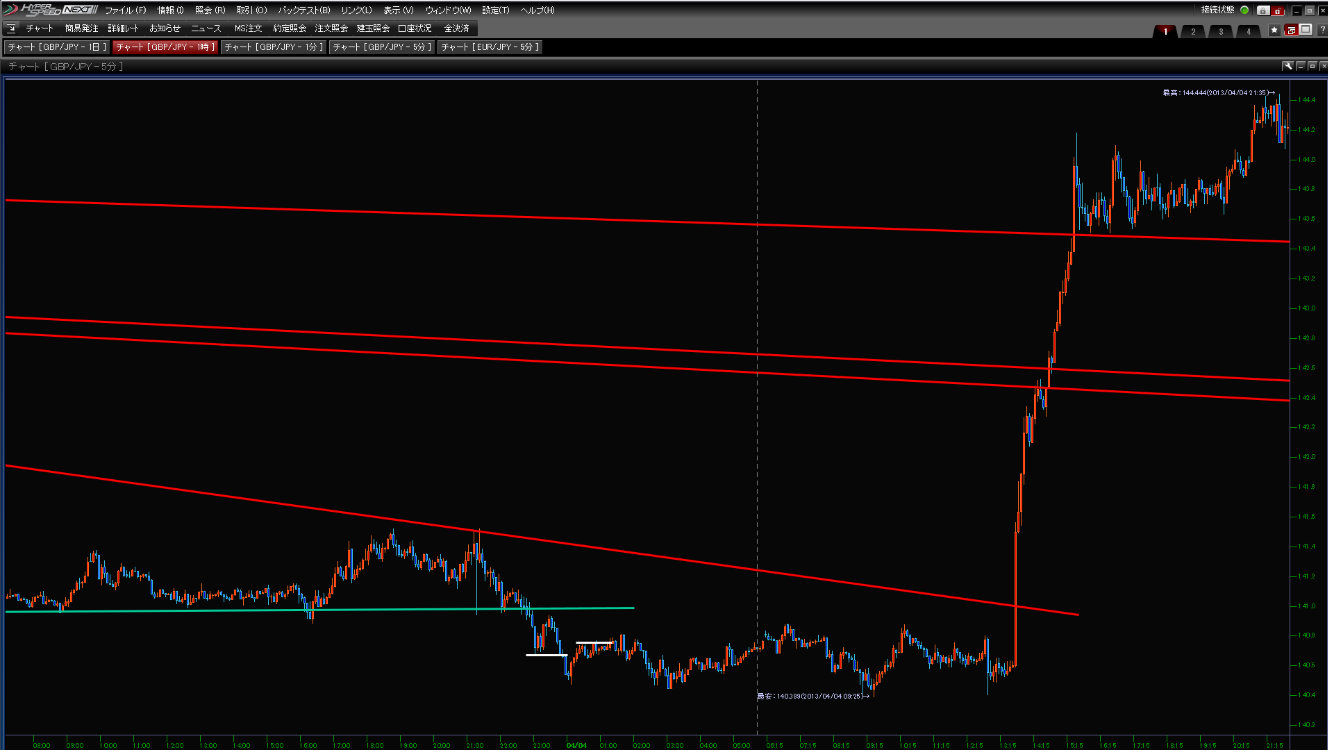1328x750 pixels.
Task: Open 注文照会 order inquiry
Action: [x=331, y=28]
